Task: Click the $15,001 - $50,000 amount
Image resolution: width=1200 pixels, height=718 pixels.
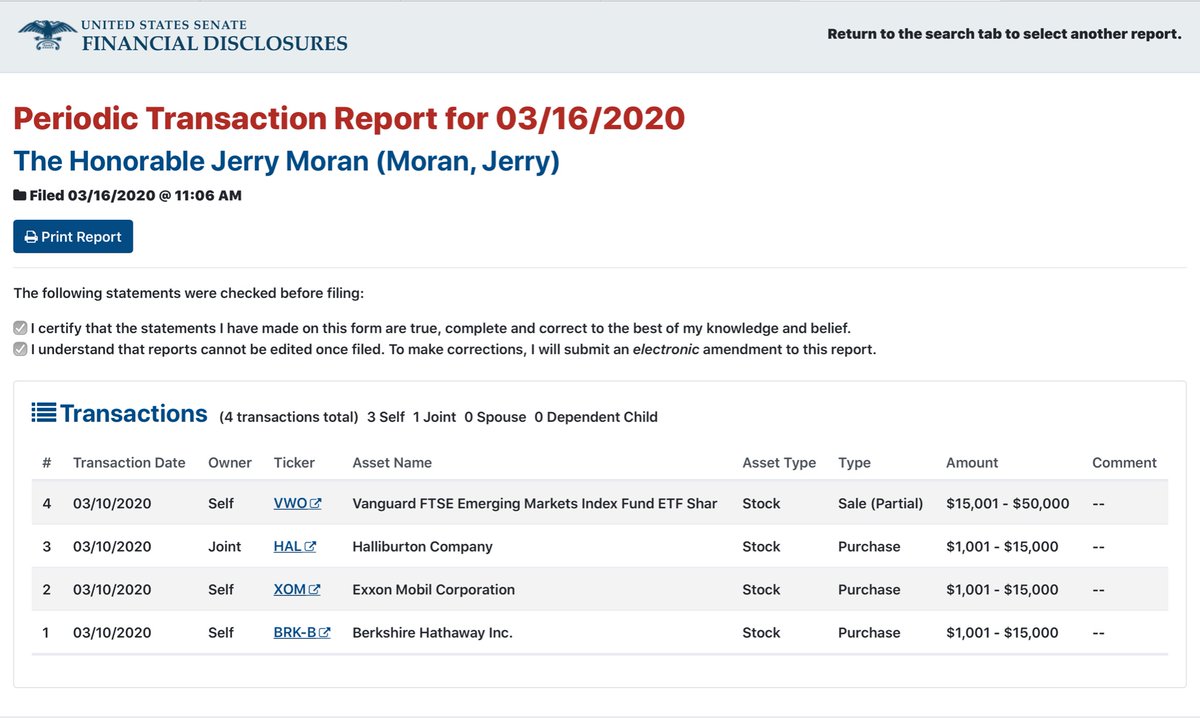Action: [x=1007, y=503]
